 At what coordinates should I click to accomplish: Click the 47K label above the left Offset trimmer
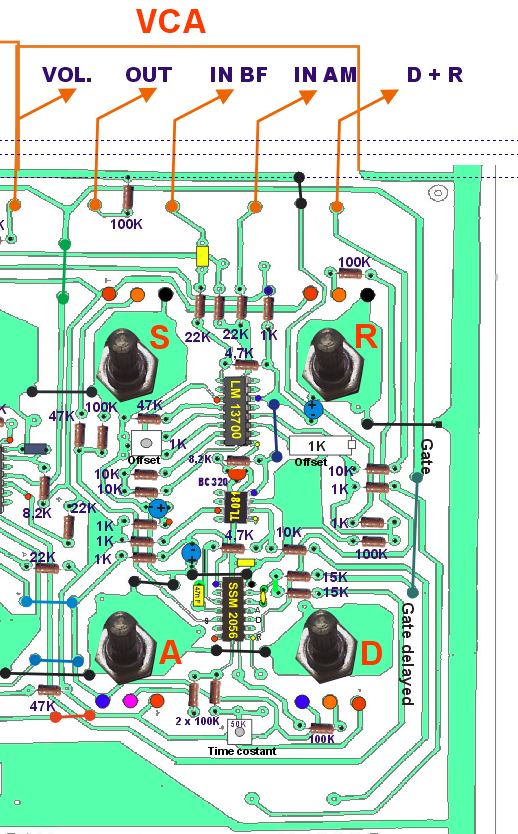tap(150, 405)
